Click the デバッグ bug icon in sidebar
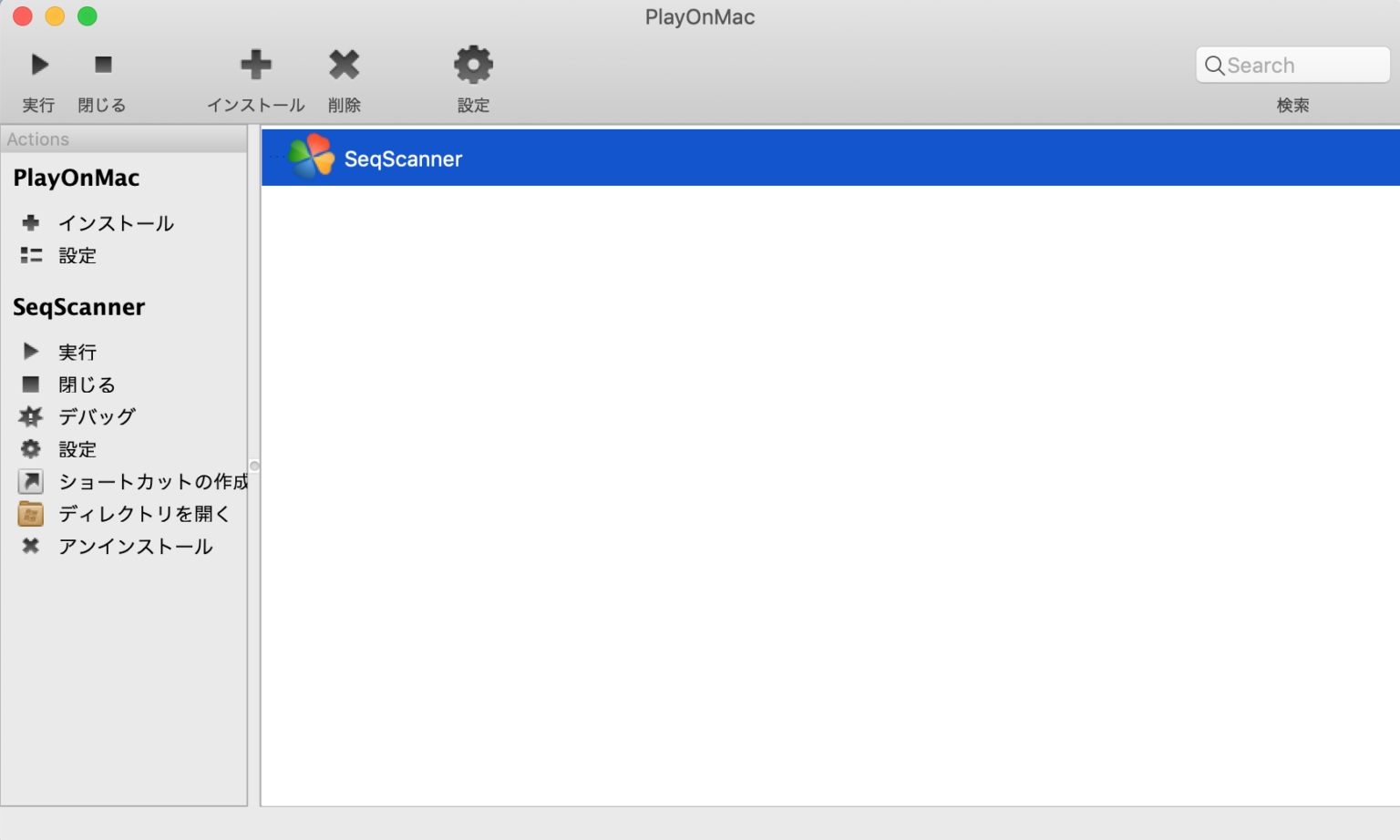The image size is (1400, 840). click(x=30, y=416)
